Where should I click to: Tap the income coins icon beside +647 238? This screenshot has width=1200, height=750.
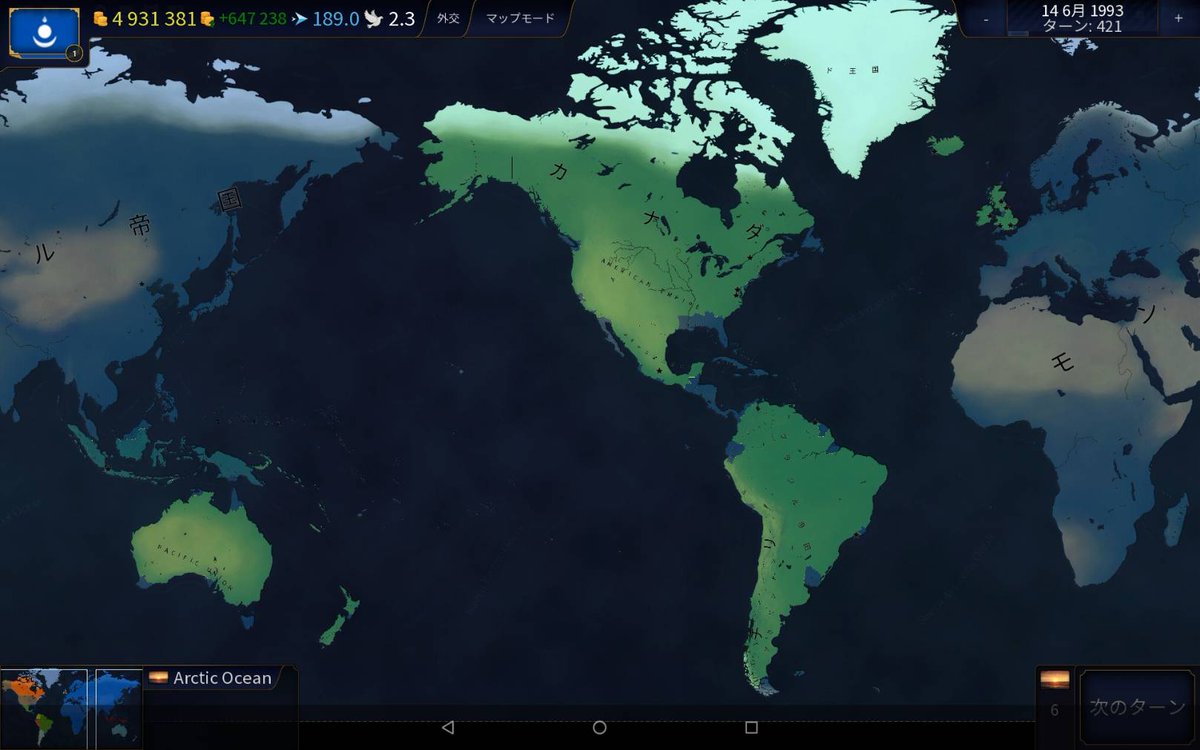(x=207, y=19)
